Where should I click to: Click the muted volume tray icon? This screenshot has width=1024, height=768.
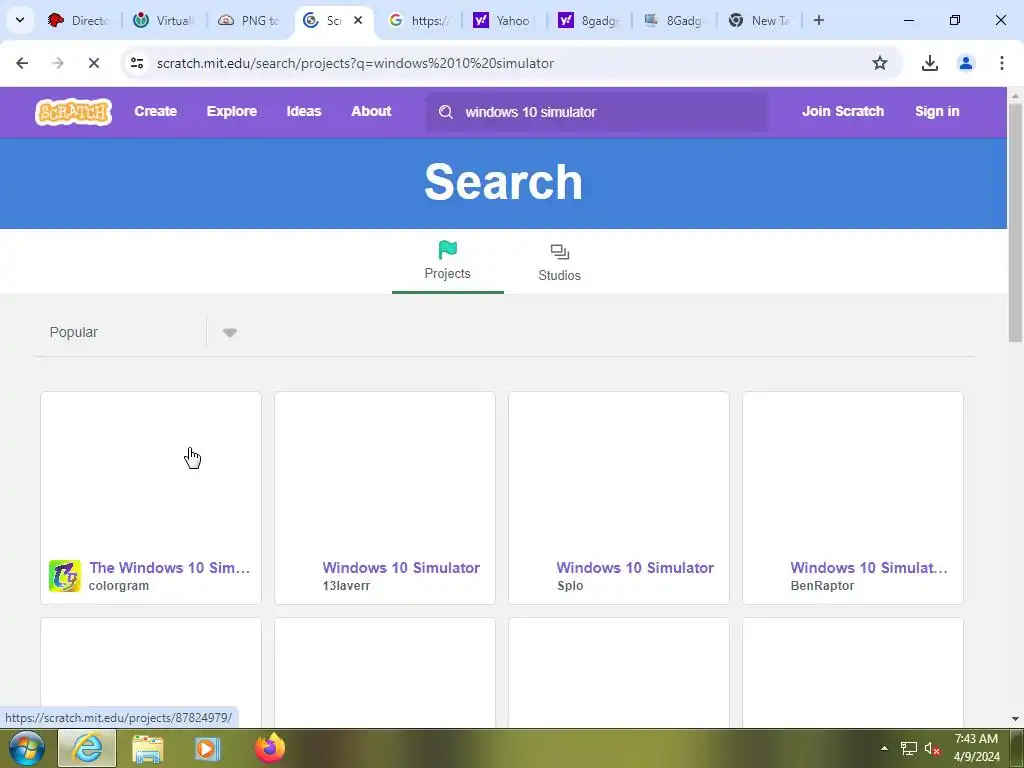(932, 748)
